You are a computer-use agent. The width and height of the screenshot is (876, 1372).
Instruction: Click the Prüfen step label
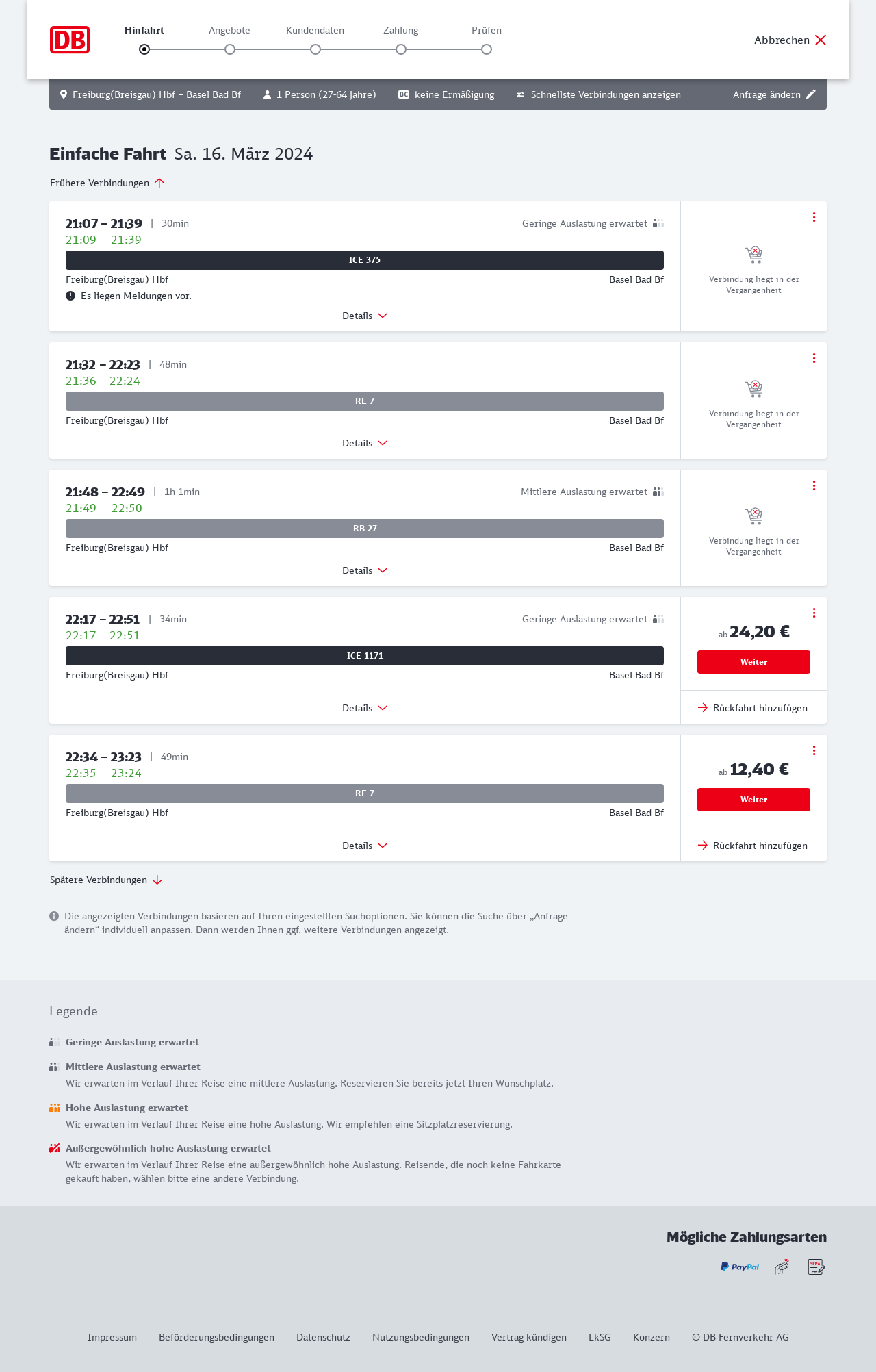(487, 30)
